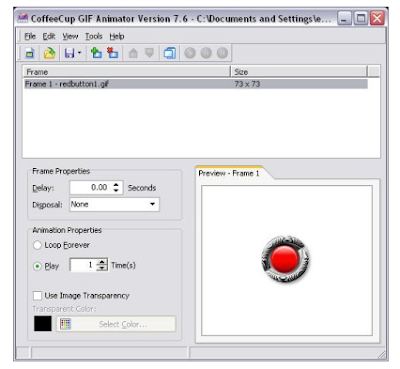Open the Save dropdown arrow in the toolbar
The image size is (400, 369).
pos(79,53)
